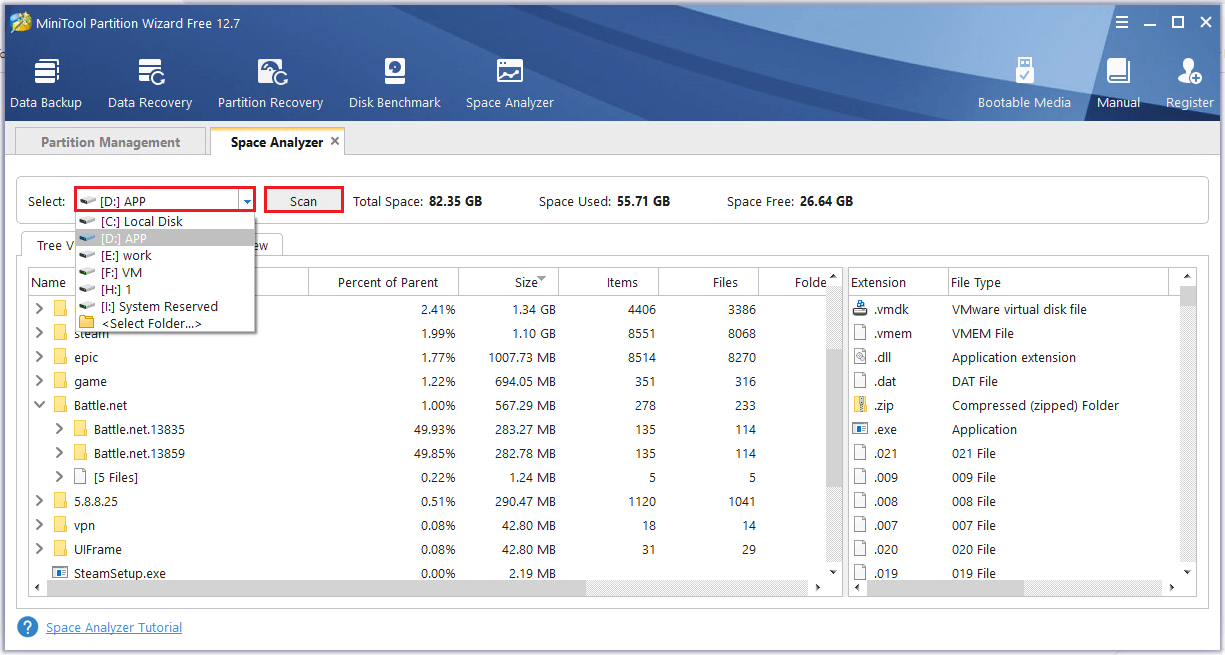Click the .zip extension icon
The height and width of the screenshot is (655, 1225).
tap(860, 405)
